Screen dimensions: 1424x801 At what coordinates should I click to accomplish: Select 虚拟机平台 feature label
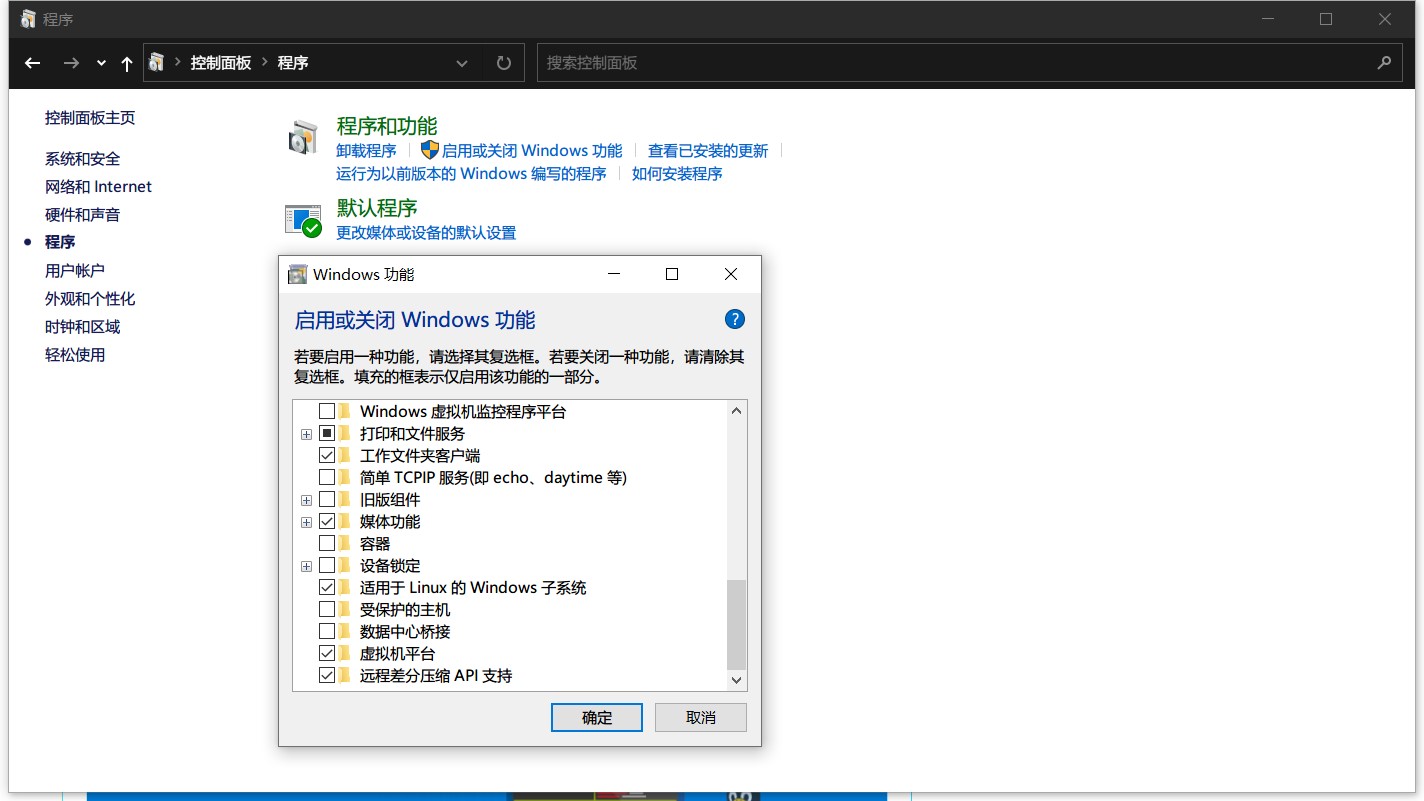pyautogui.click(x=398, y=654)
